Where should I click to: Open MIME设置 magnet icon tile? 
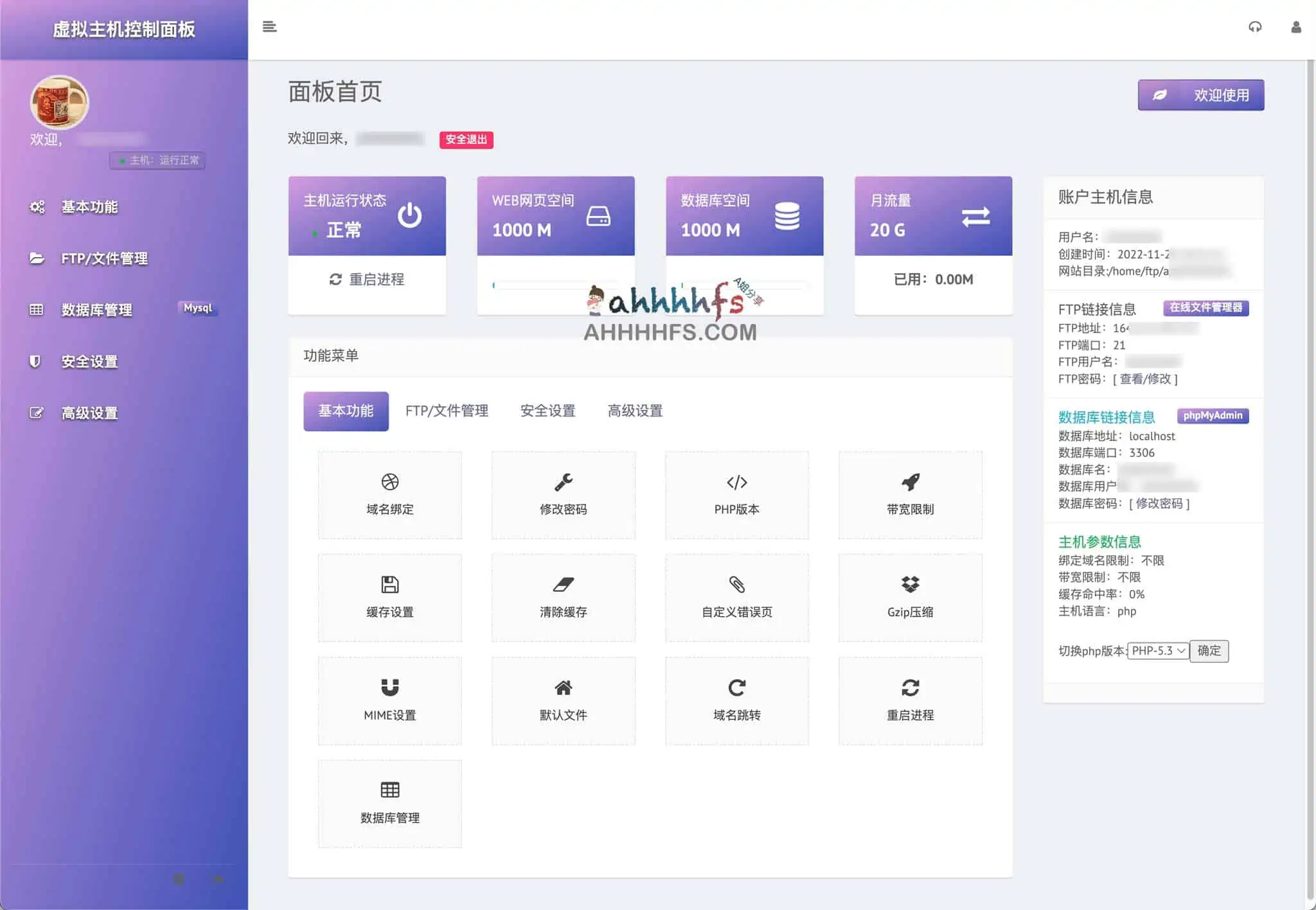click(389, 700)
